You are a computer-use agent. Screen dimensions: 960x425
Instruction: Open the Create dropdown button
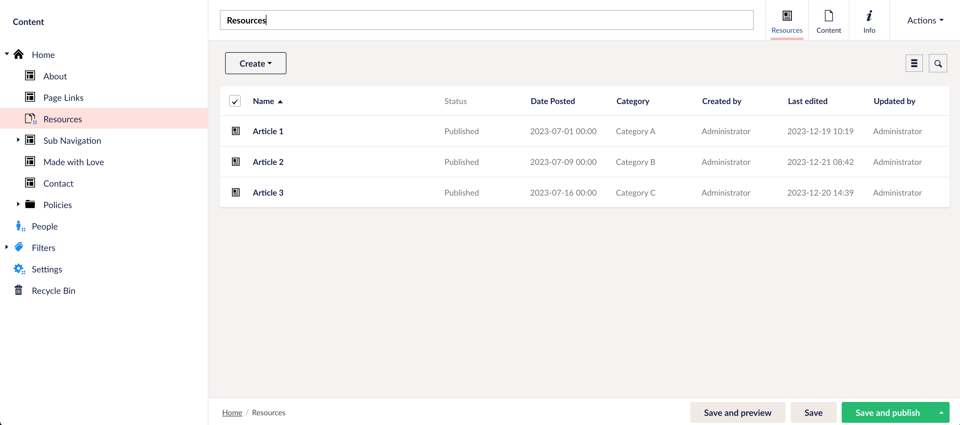[255, 63]
